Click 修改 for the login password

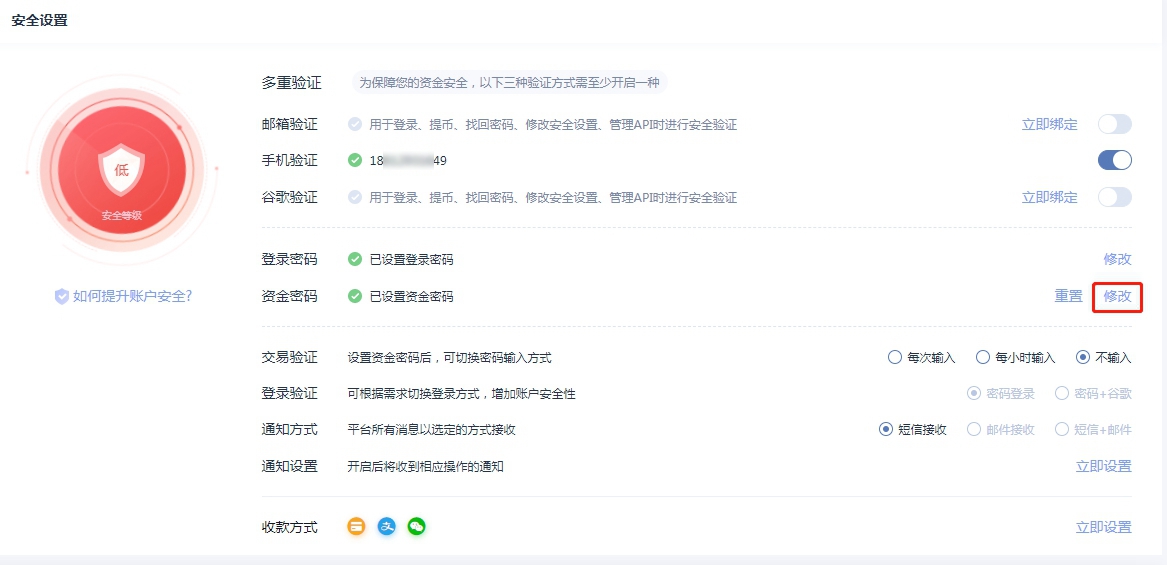point(1117,259)
